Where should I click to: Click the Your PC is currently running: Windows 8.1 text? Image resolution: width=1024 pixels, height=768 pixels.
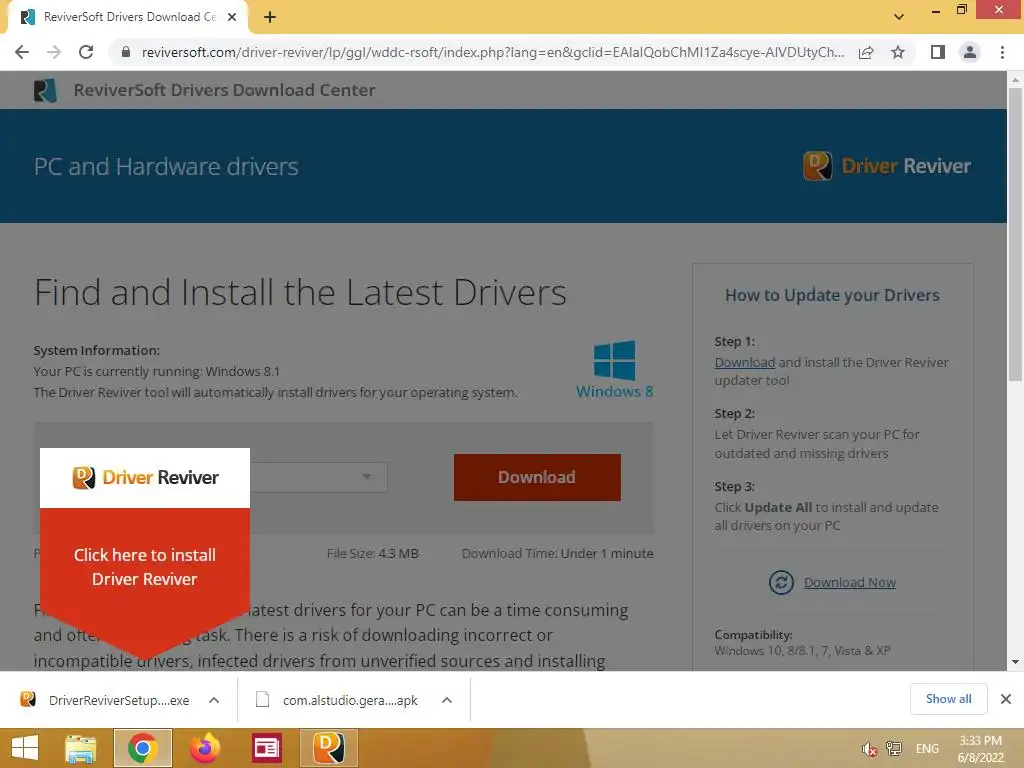(x=157, y=371)
